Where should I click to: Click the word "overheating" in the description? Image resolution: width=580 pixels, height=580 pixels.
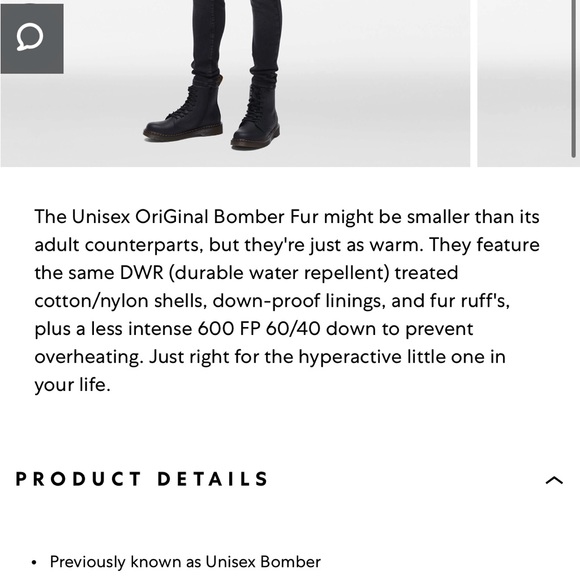point(89,357)
